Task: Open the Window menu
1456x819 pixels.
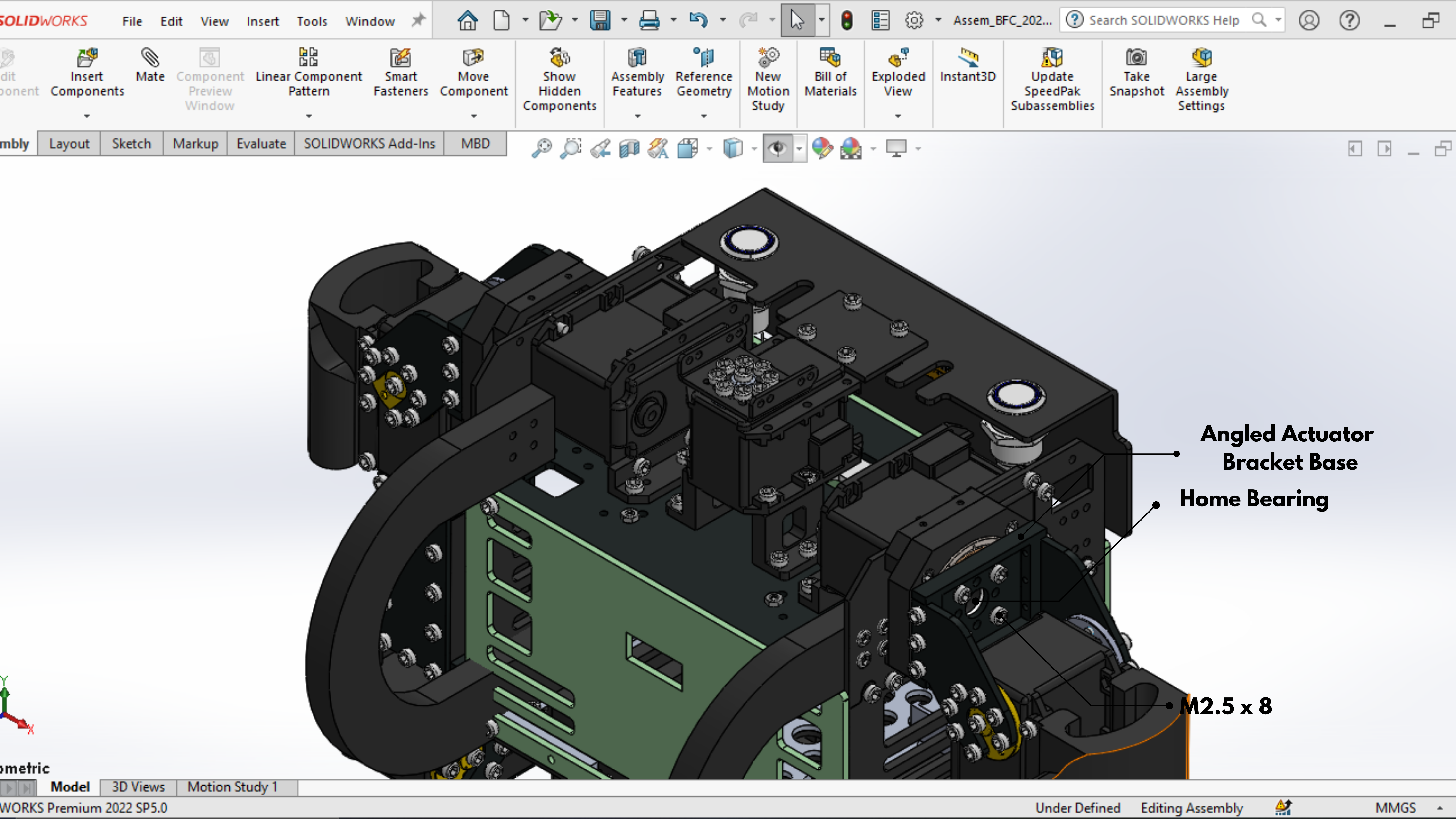Action: tap(370, 22)
